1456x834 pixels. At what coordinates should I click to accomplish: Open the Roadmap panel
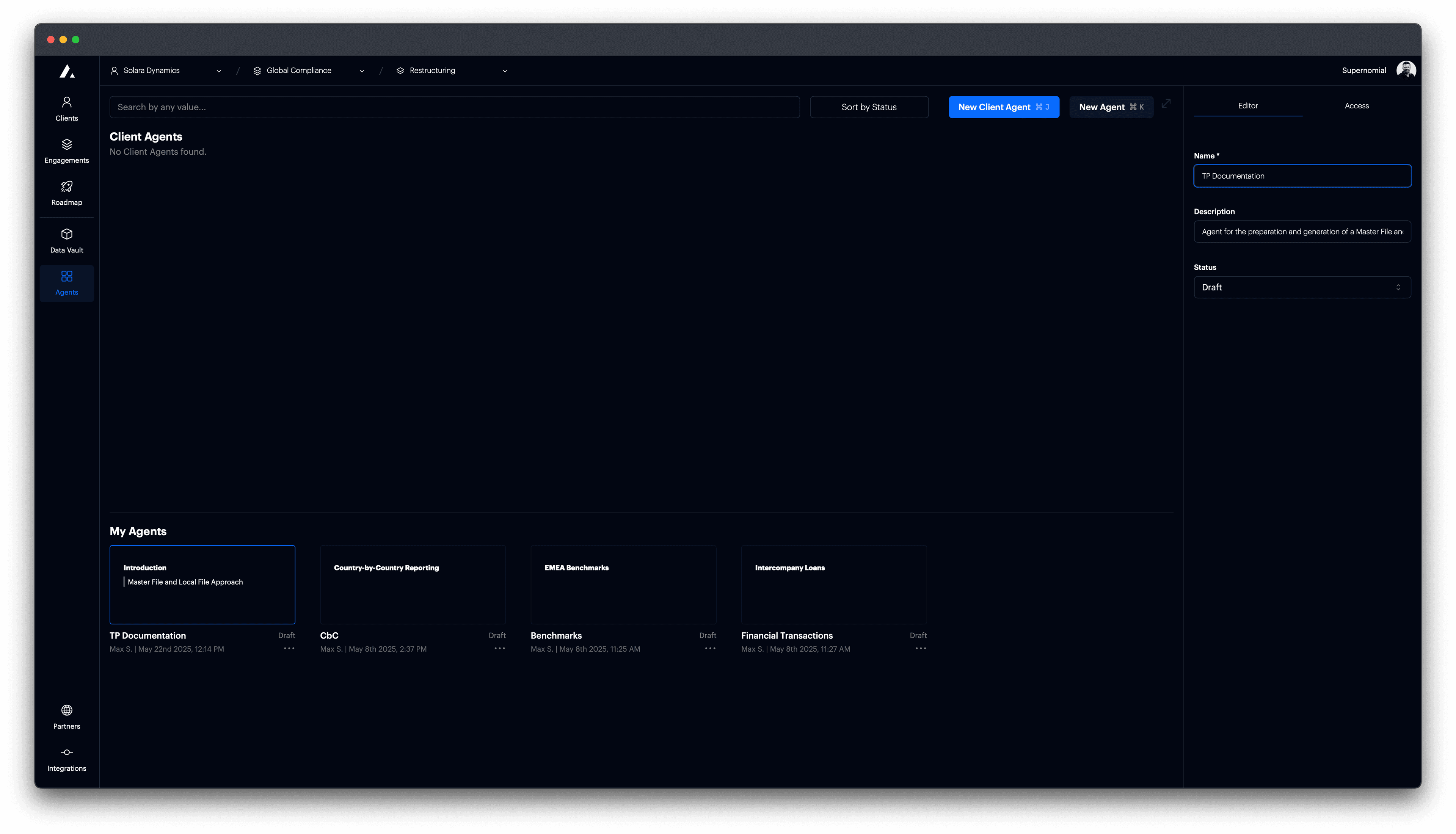[x=66, y=193]
